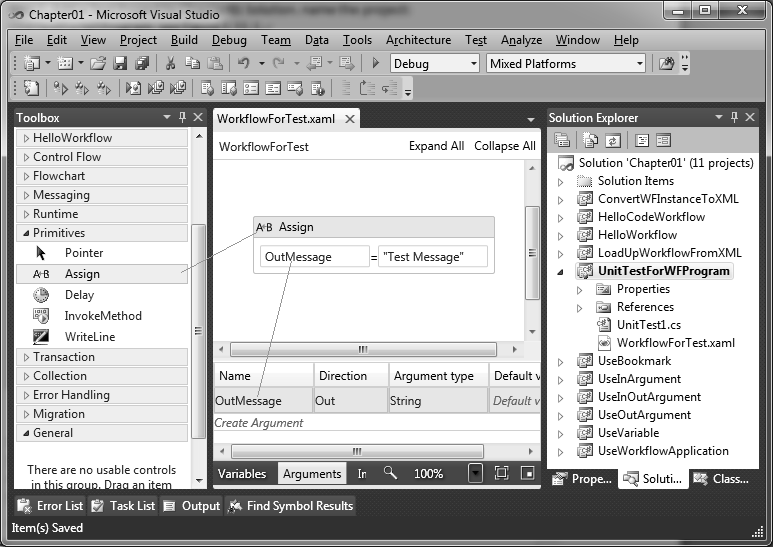773x547 pixels.
Task: Open the Architecture menu
Action: [419, 40]
